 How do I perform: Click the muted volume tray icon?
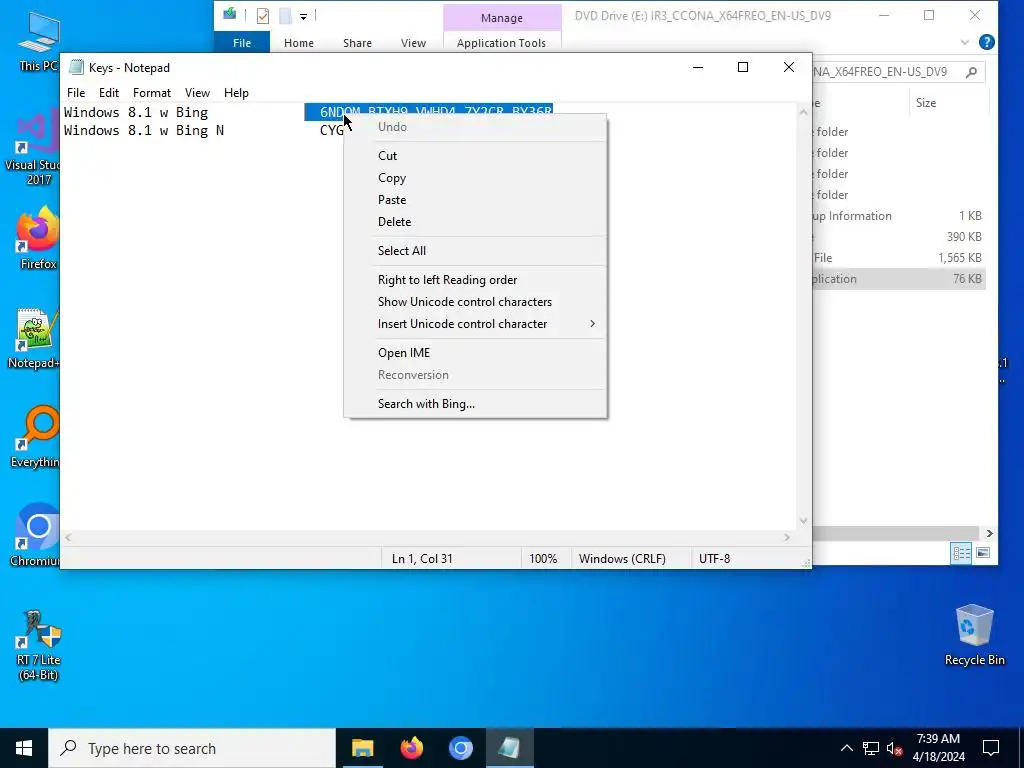tap(895, 748)
